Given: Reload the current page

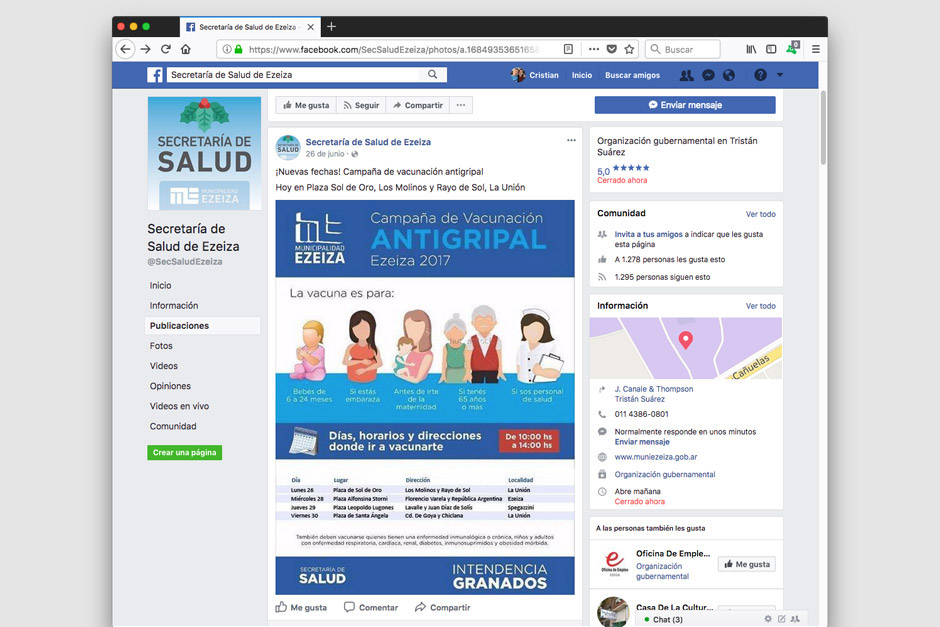Looking at the screenshot, I should point(166,49).
